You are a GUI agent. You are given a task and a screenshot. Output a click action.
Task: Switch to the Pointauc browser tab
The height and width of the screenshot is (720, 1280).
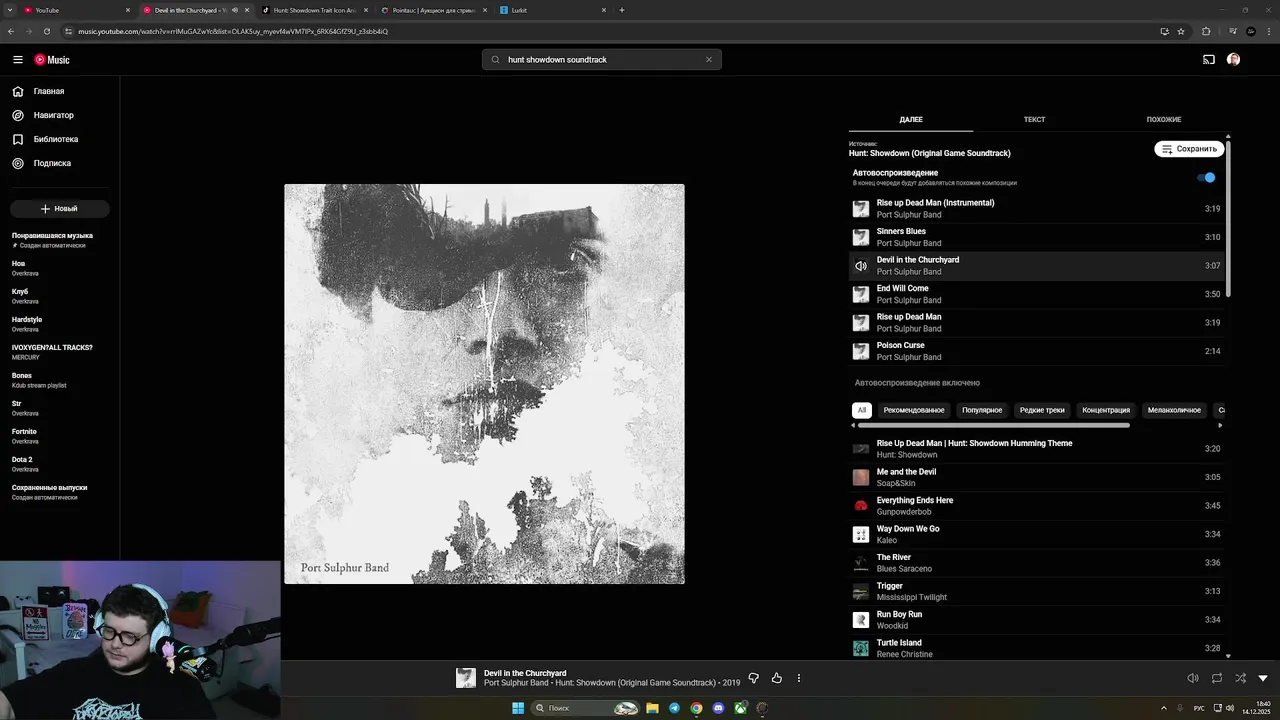(x=433, y=10)
